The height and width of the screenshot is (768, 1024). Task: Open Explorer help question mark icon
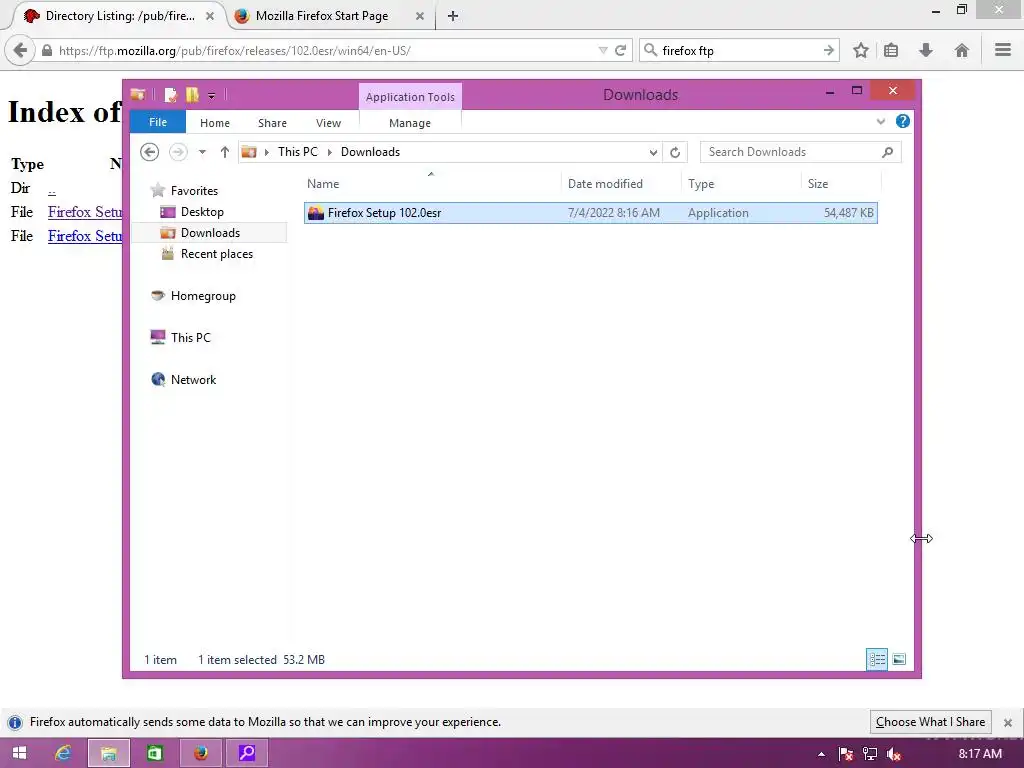(903, 121)
